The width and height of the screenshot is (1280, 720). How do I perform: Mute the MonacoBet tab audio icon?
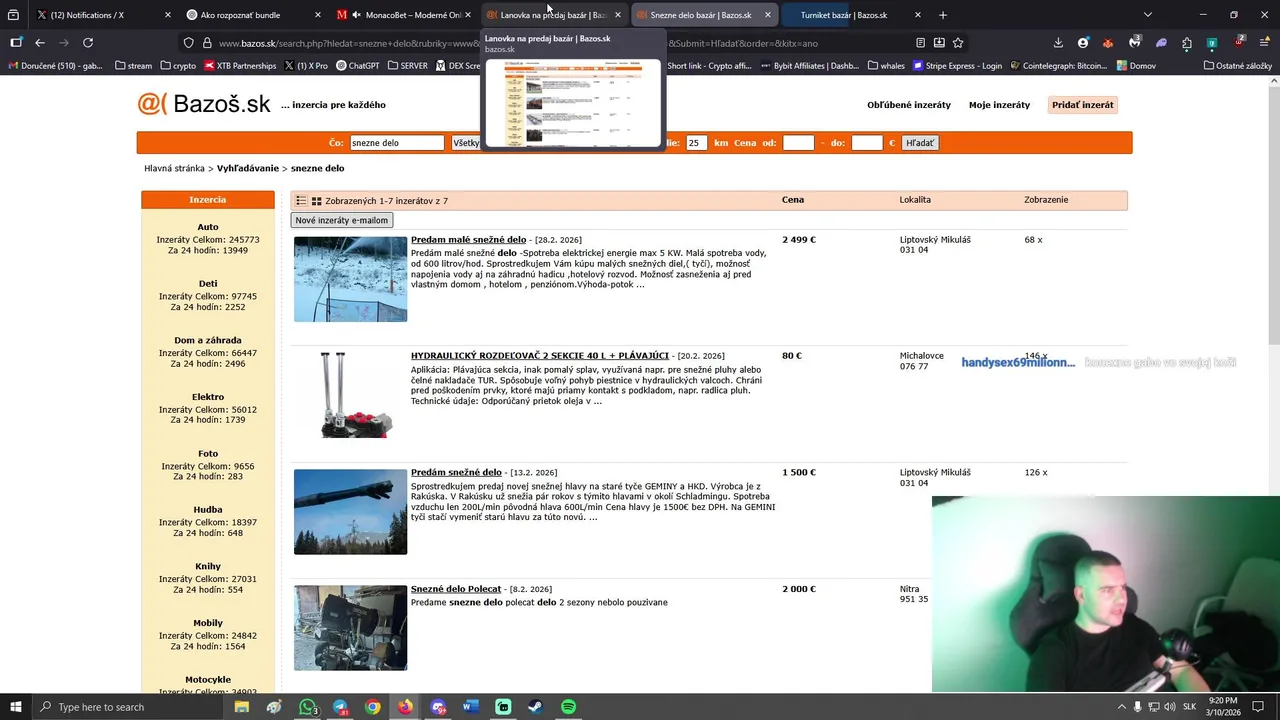click(x=356, y=15)
